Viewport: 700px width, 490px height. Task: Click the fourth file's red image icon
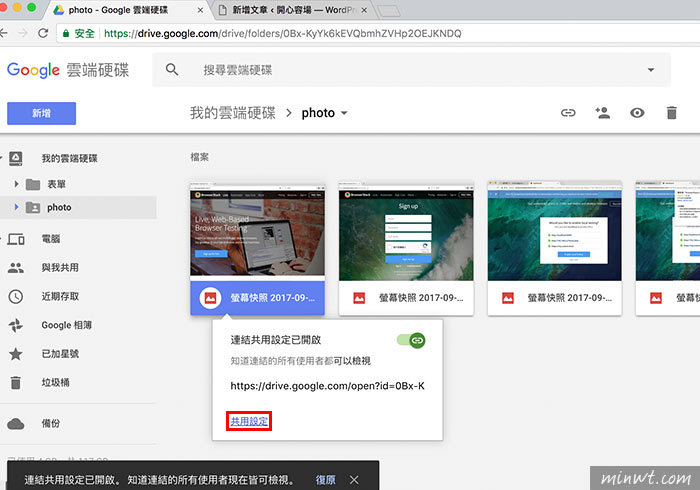(656, 298)
